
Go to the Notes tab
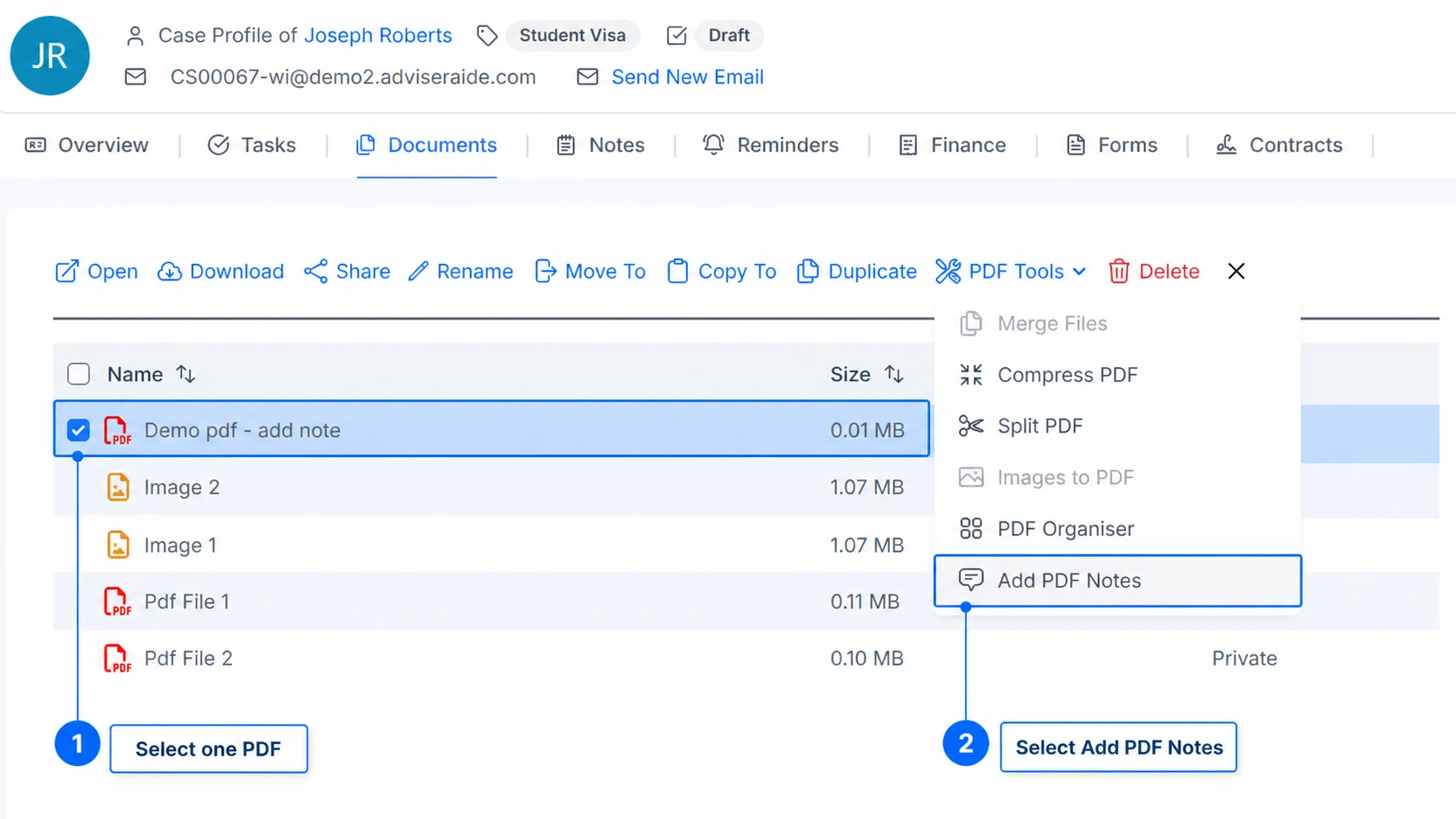[x=601, y=145]
